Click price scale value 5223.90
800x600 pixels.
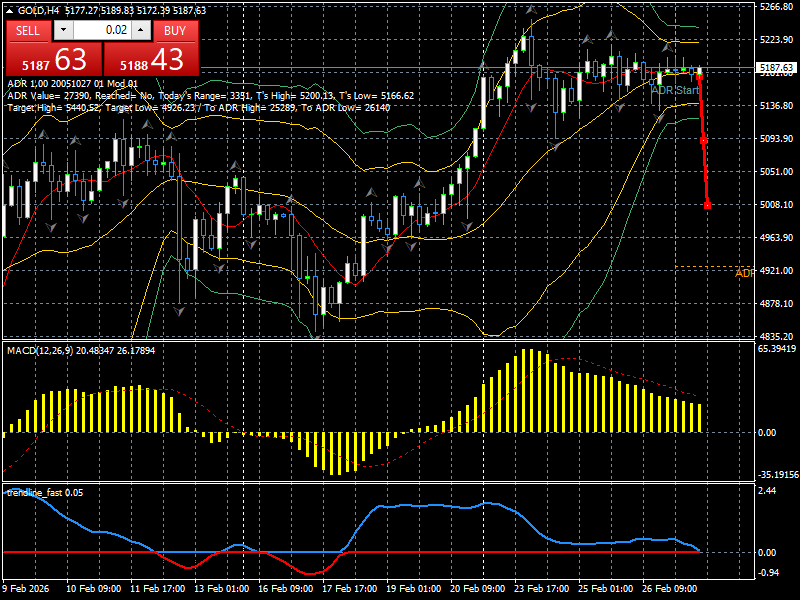coord(776,39)
